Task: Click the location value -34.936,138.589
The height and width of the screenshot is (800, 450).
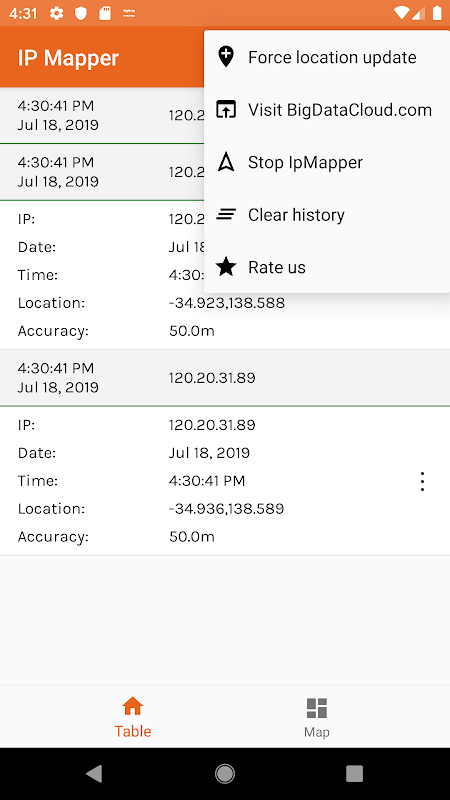Action: 227,509
